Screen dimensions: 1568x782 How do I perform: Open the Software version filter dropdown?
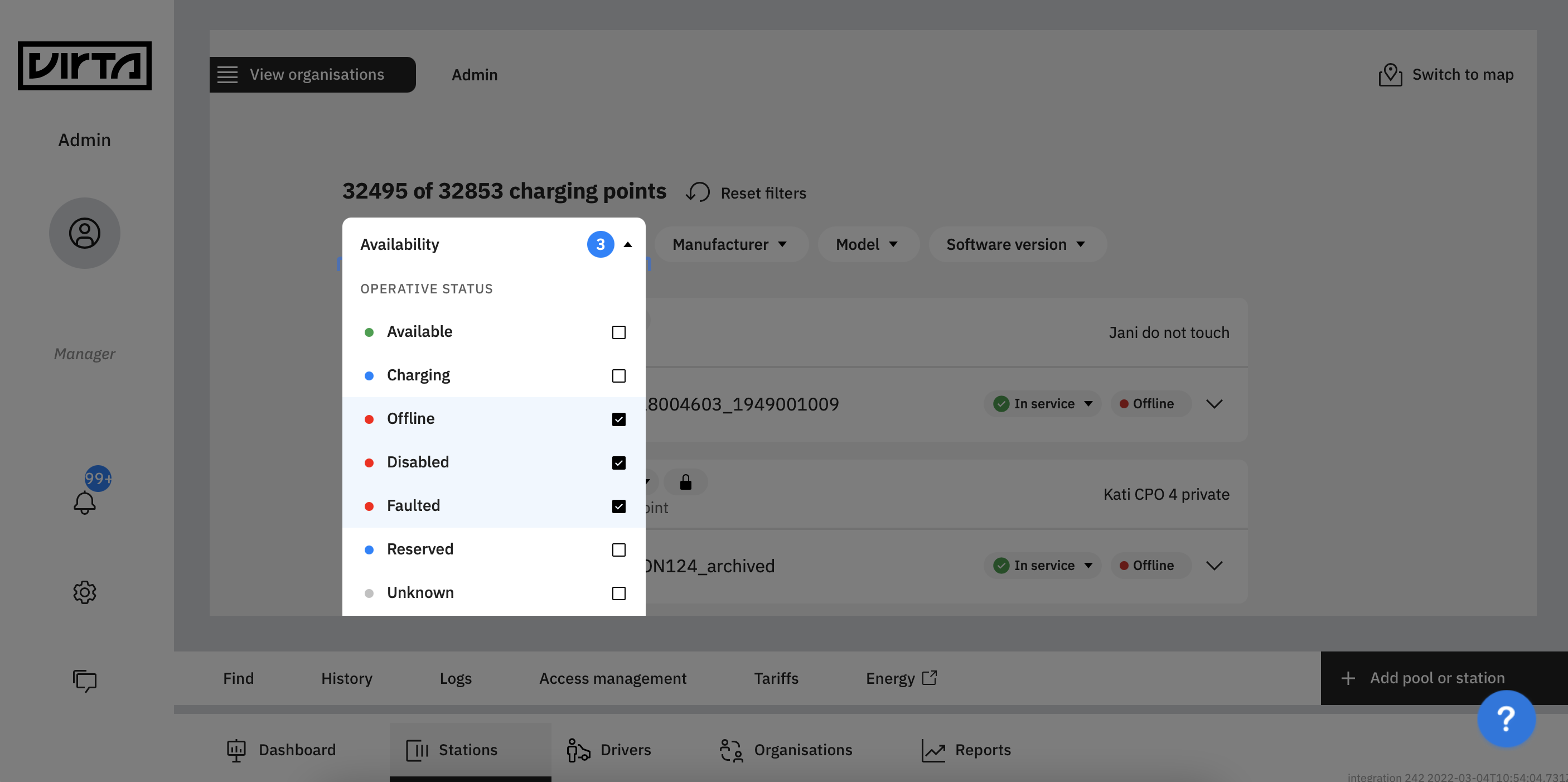1017,244
